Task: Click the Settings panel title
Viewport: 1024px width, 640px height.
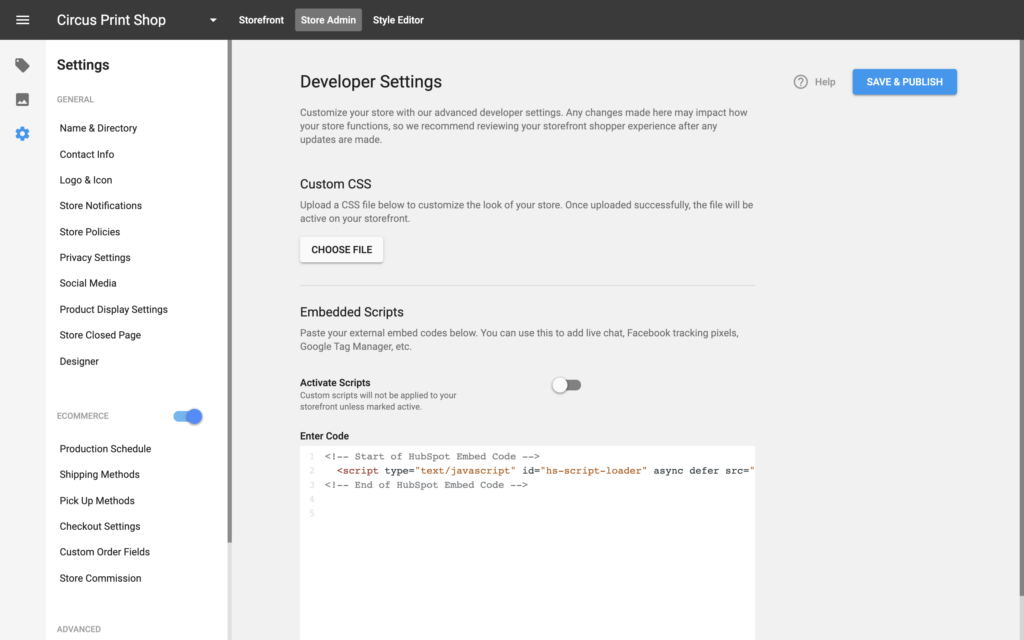Action: coord(83,65)
